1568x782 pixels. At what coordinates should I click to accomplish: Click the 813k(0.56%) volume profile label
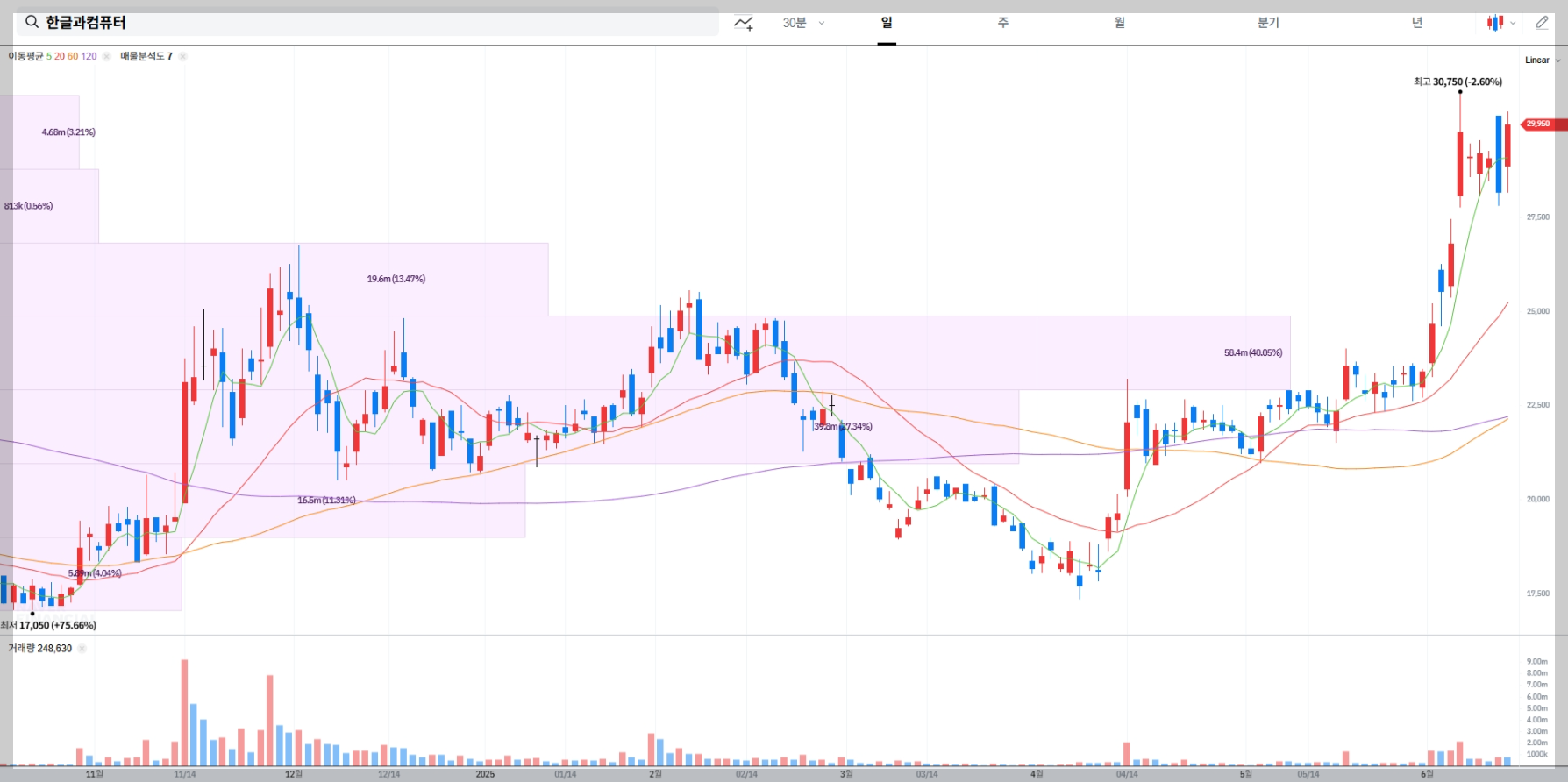[29, 206]
